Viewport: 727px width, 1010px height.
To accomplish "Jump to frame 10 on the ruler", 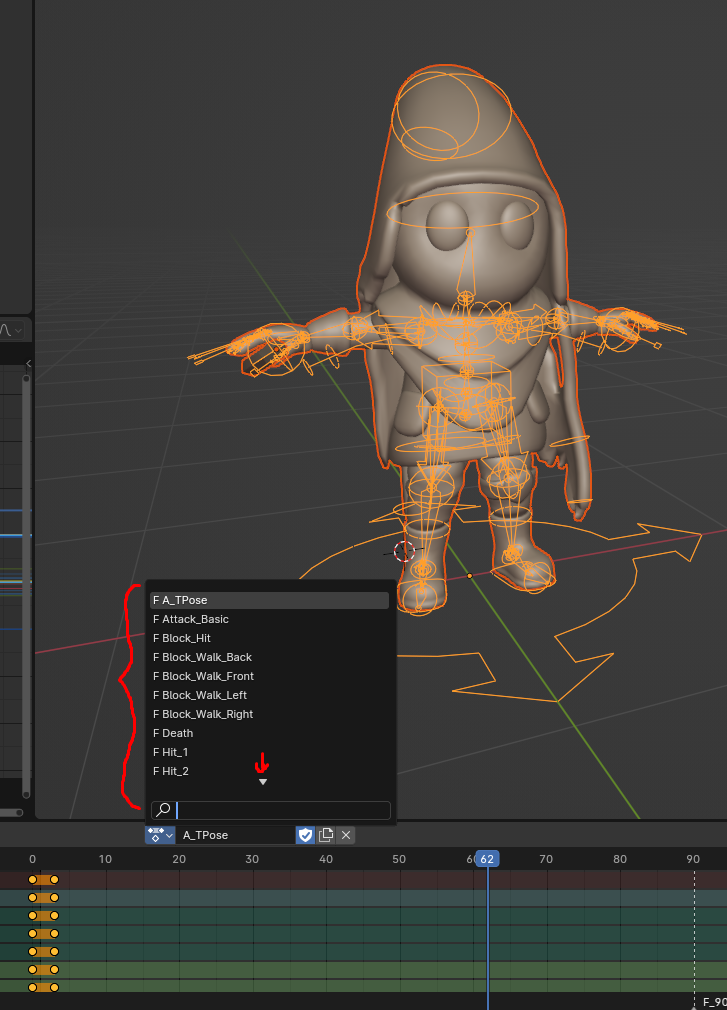I will pos(105,859).
